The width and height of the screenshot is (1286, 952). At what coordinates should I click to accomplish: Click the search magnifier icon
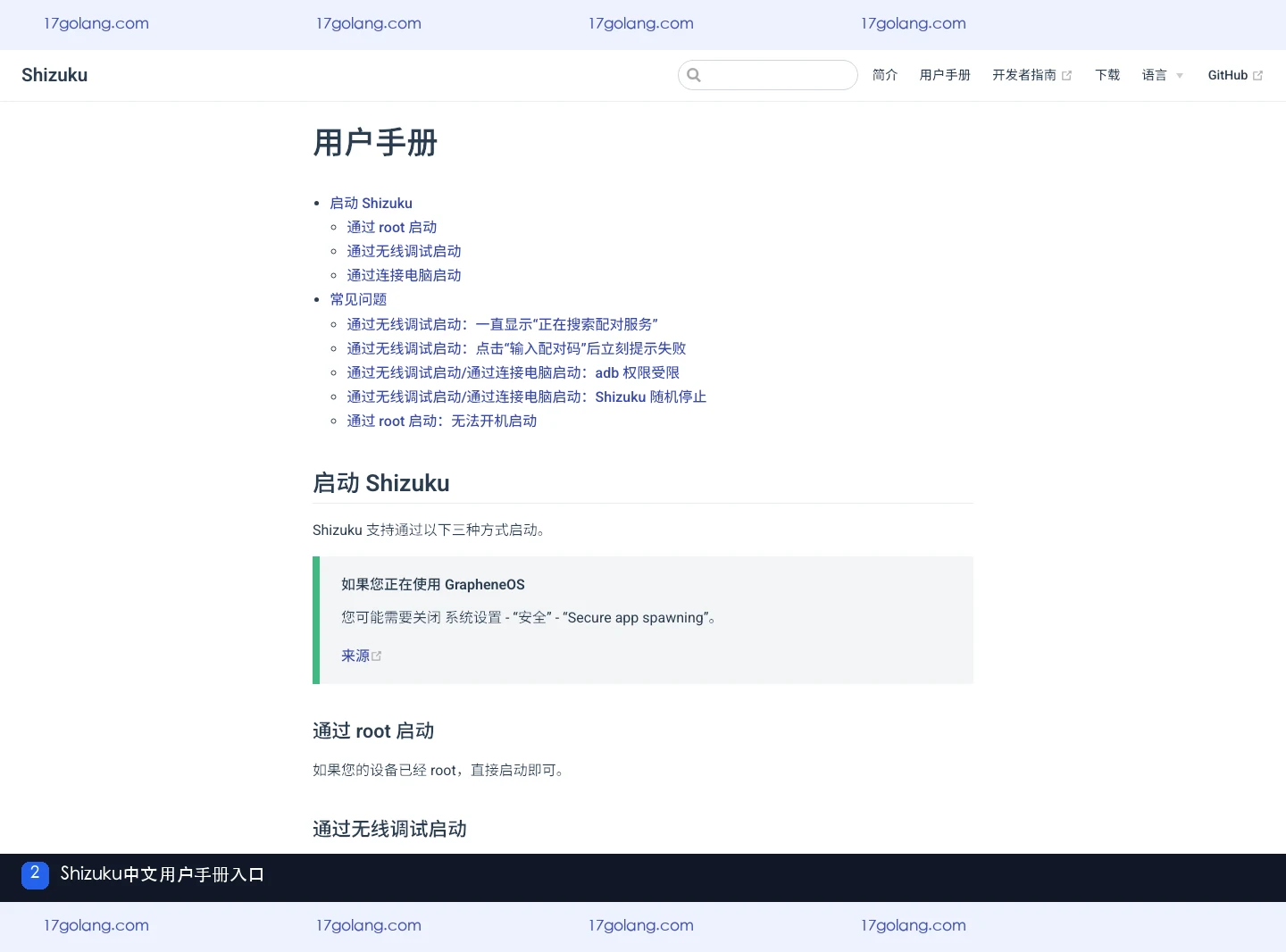pos(694,75)
